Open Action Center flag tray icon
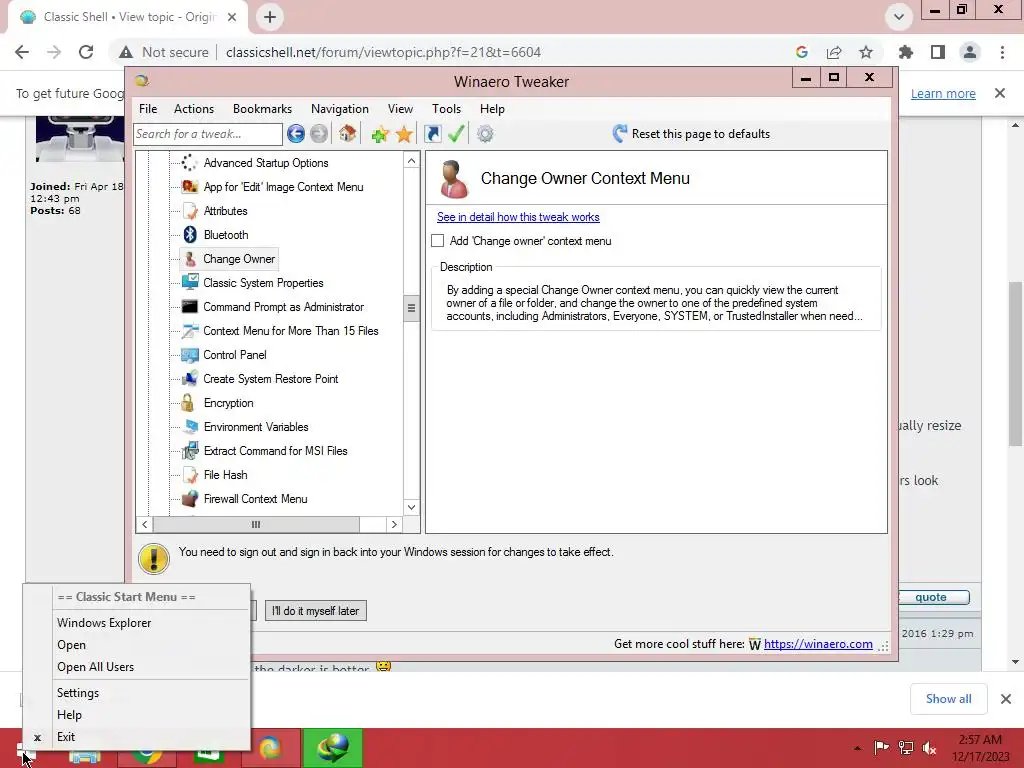 click(x=881, y=748)
